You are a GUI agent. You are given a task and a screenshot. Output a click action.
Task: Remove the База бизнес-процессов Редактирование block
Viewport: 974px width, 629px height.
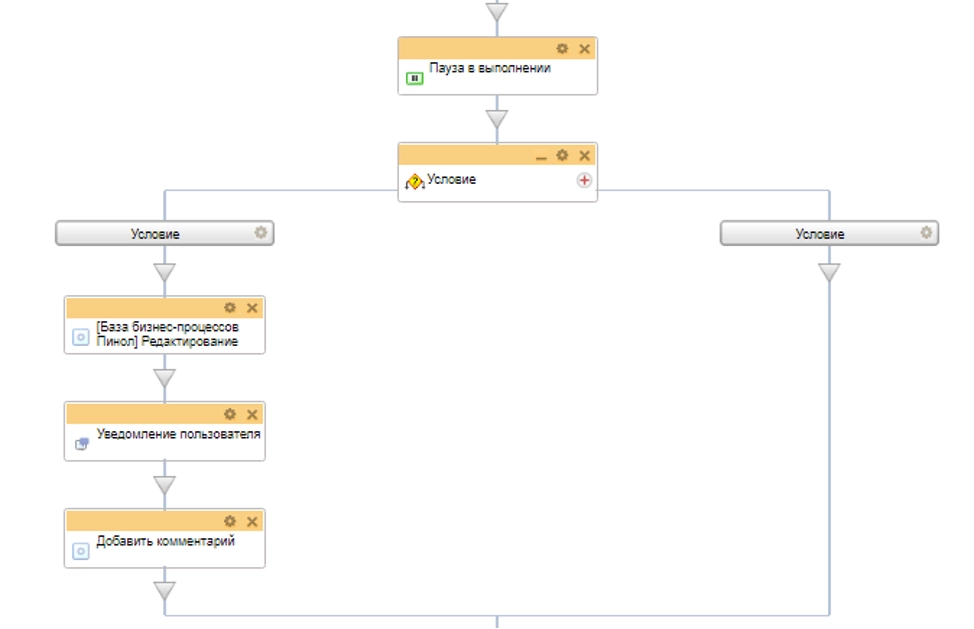252,308
